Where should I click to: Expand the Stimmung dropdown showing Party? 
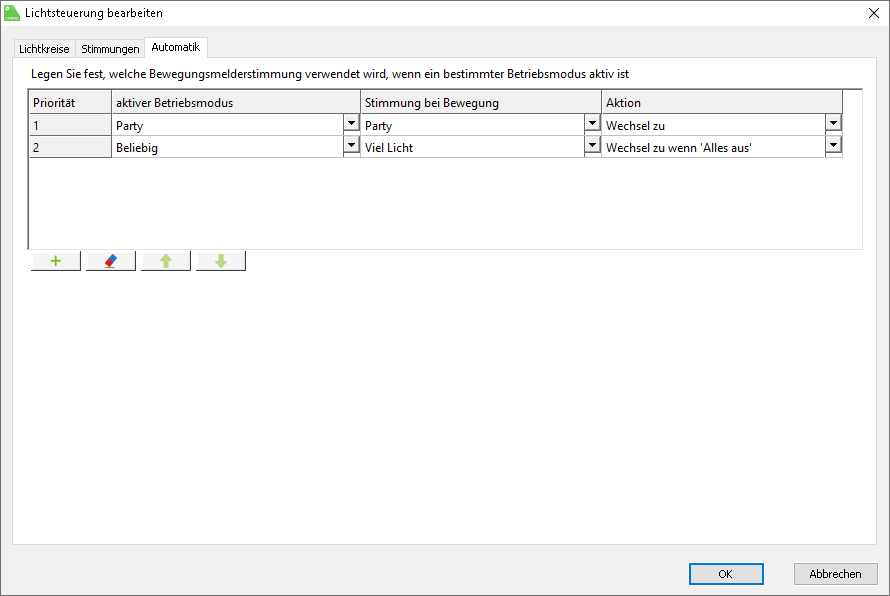point(591,123)
